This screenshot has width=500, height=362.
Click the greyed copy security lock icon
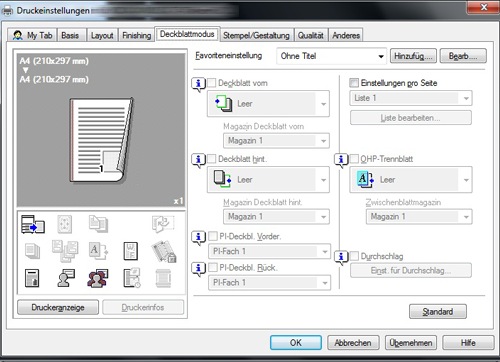(x=164, y=251)
